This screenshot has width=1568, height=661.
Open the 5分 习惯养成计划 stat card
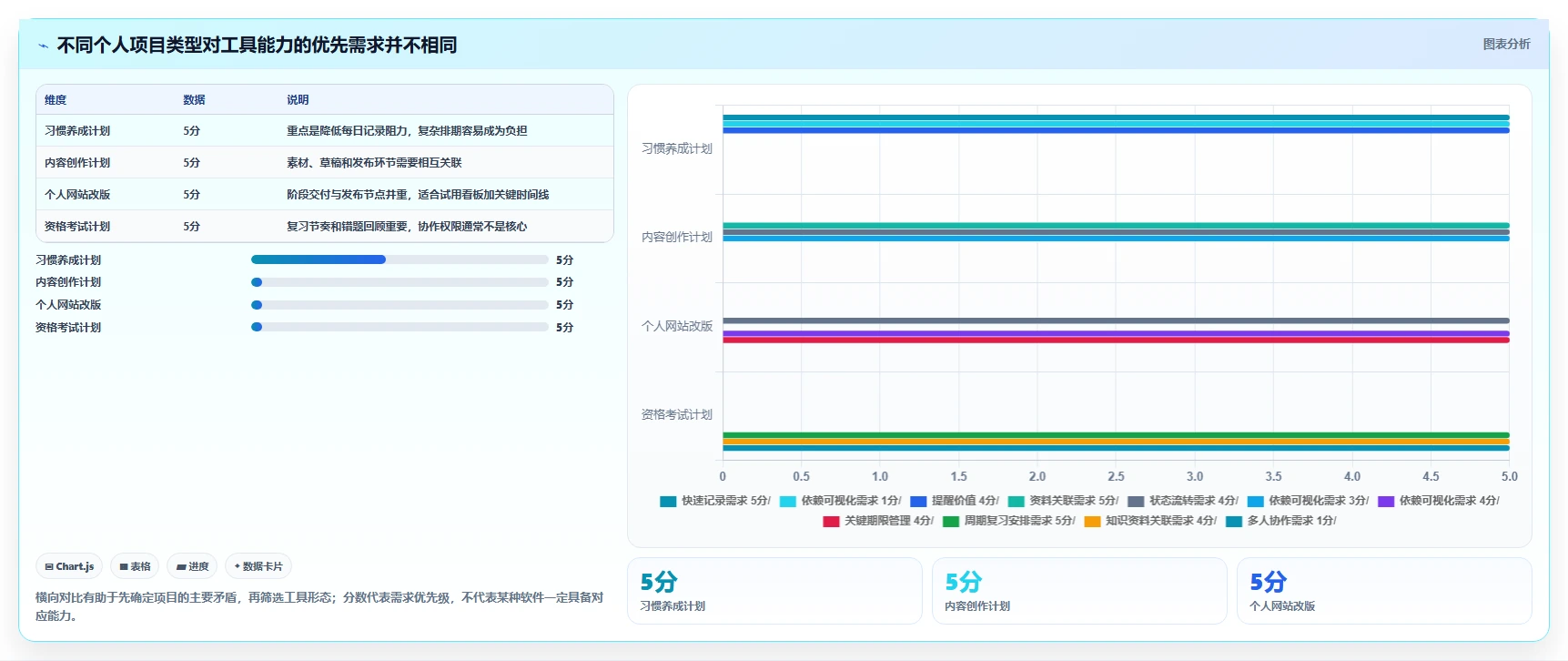[774, 591]
